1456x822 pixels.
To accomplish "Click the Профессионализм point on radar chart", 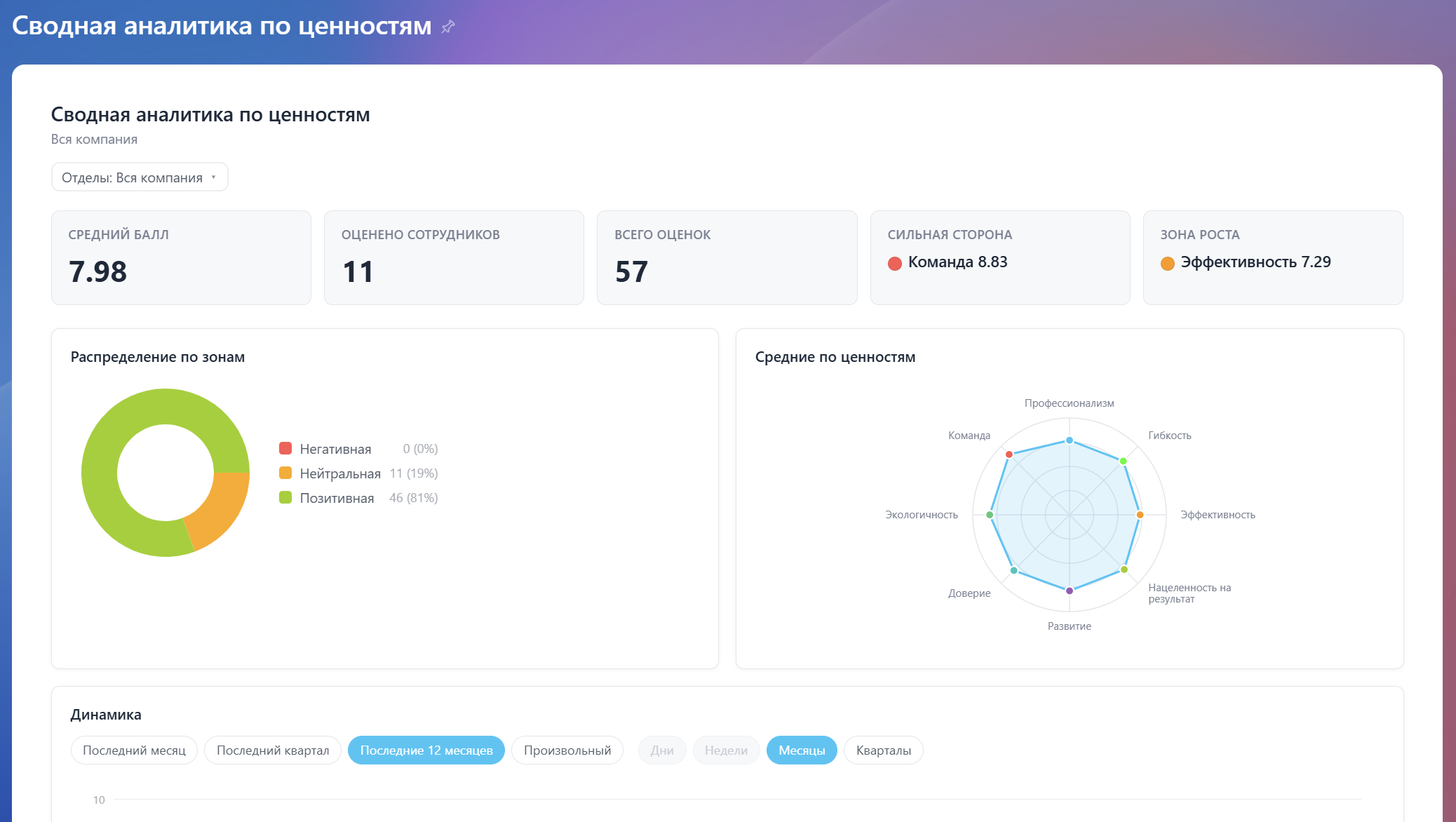I will pyautogui.click(x=1070, y=440).
